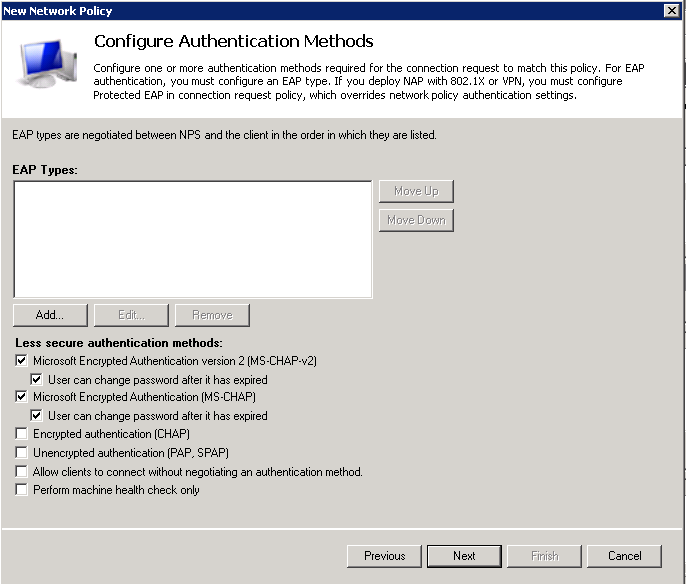Screen dimensions: 686x584
Task: Click the Remove button under EAP Types
Action: tap(212, 315)
